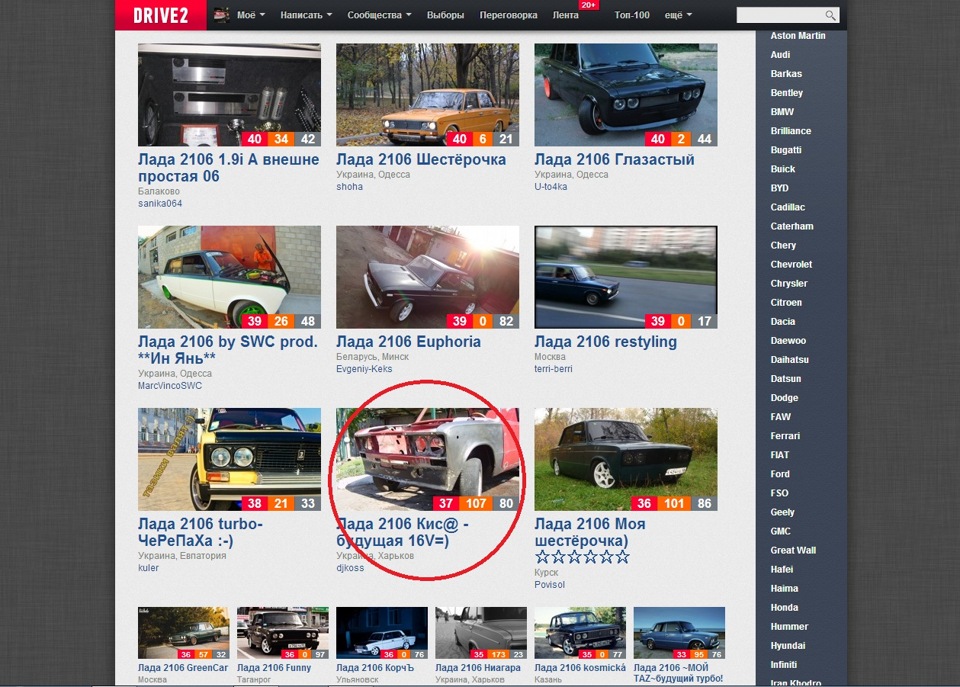Viewport: 960px width, 687px height.
Task: Visit user kuler profile
Action: [x=148, y=568]
